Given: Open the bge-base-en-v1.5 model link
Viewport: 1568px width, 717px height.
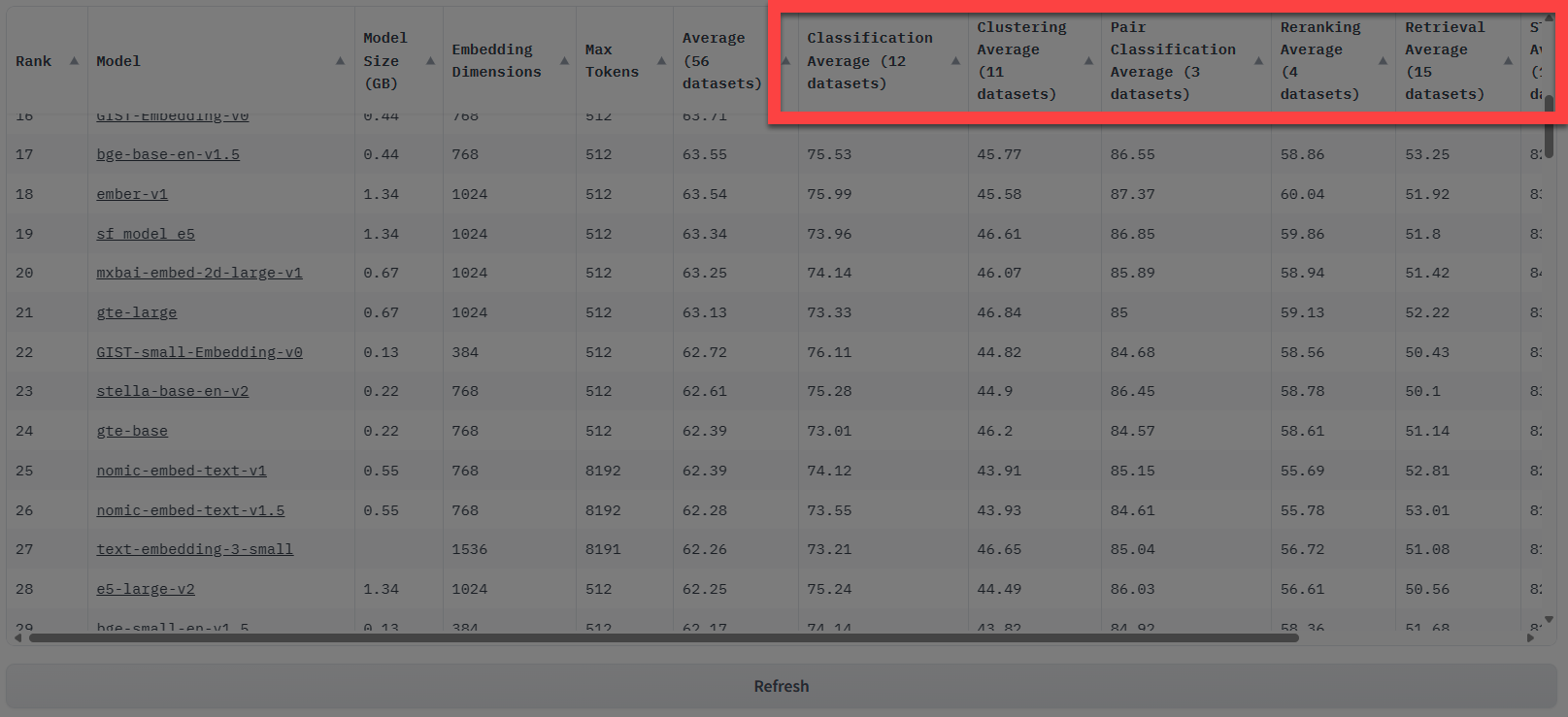Looking at the screenshot, I should pyautogui.click(x=168, y=154).
